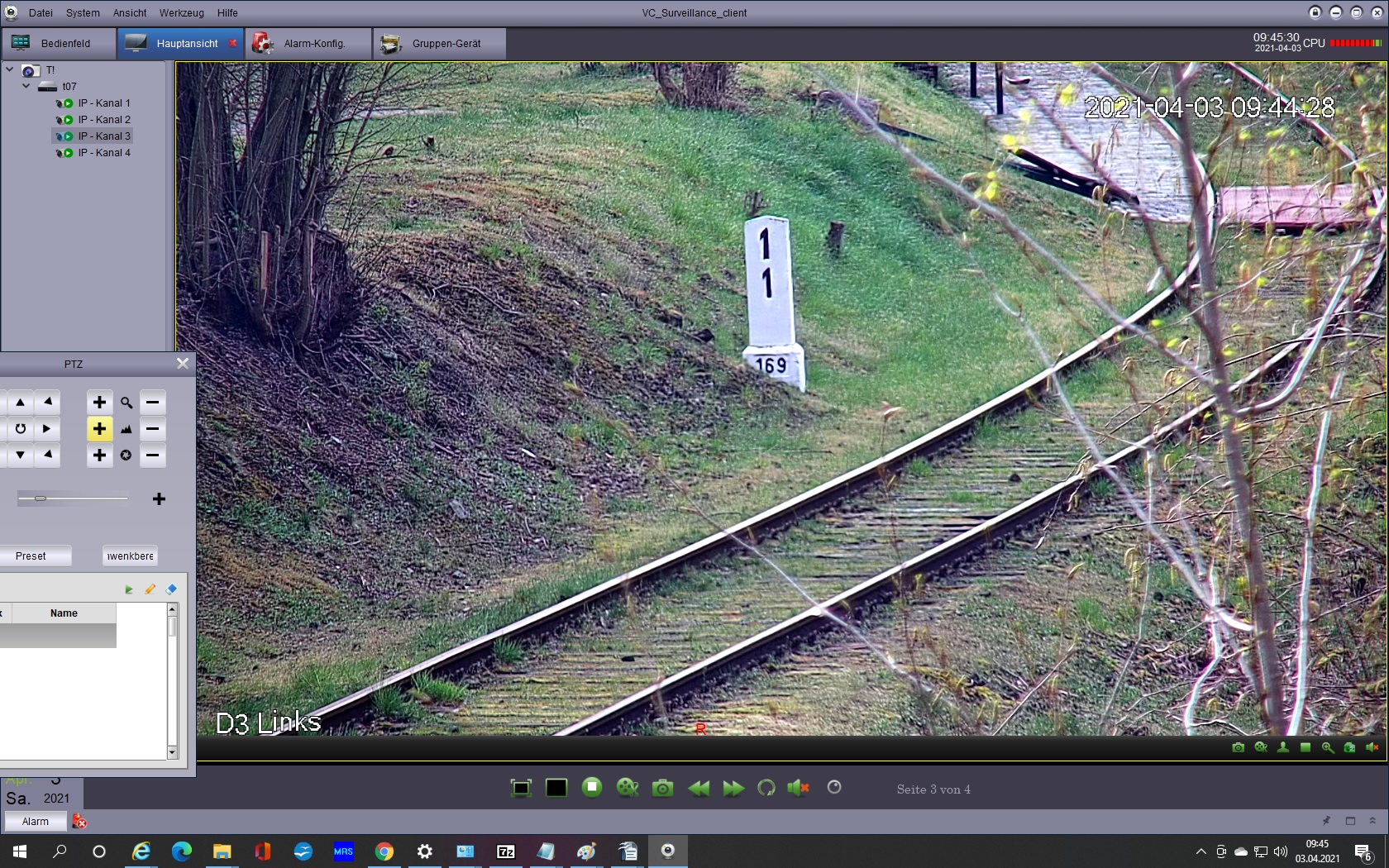Go to the previous page with the rewind arrows
Image resolution: width=1389 pixels, height=868 pixels.
[699, 789]
